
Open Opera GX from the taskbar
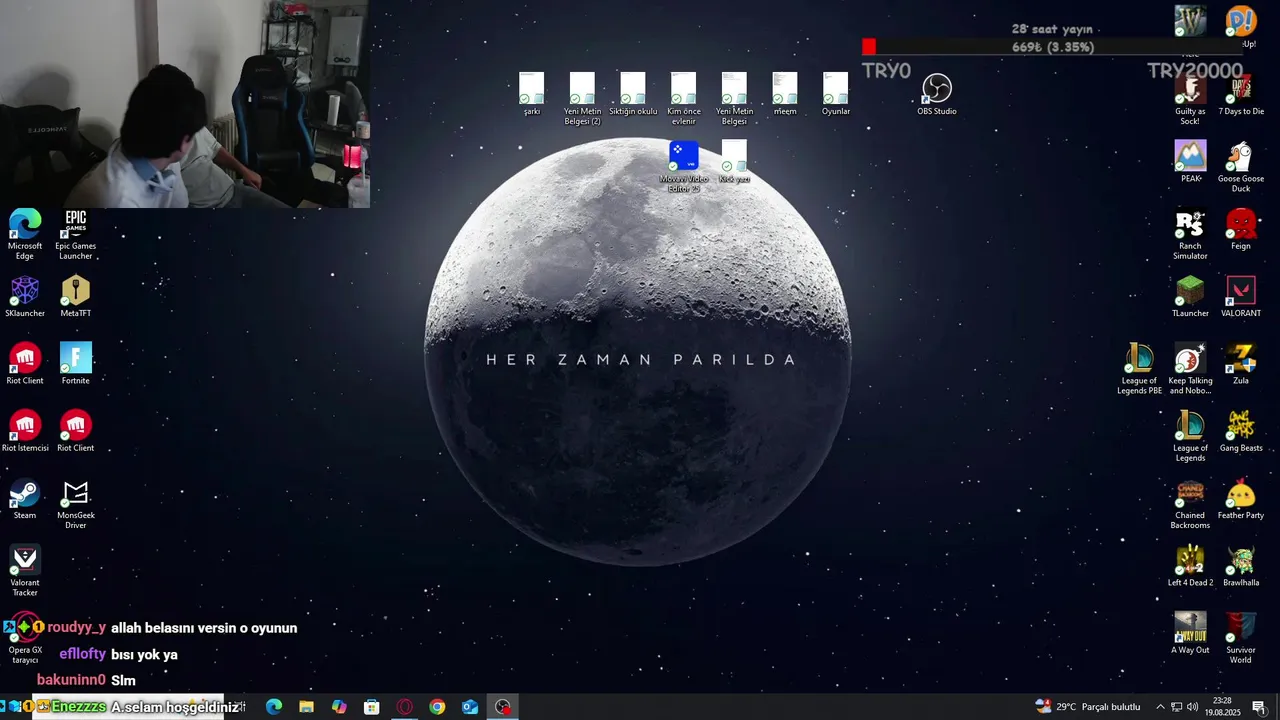tap(404, 707)
